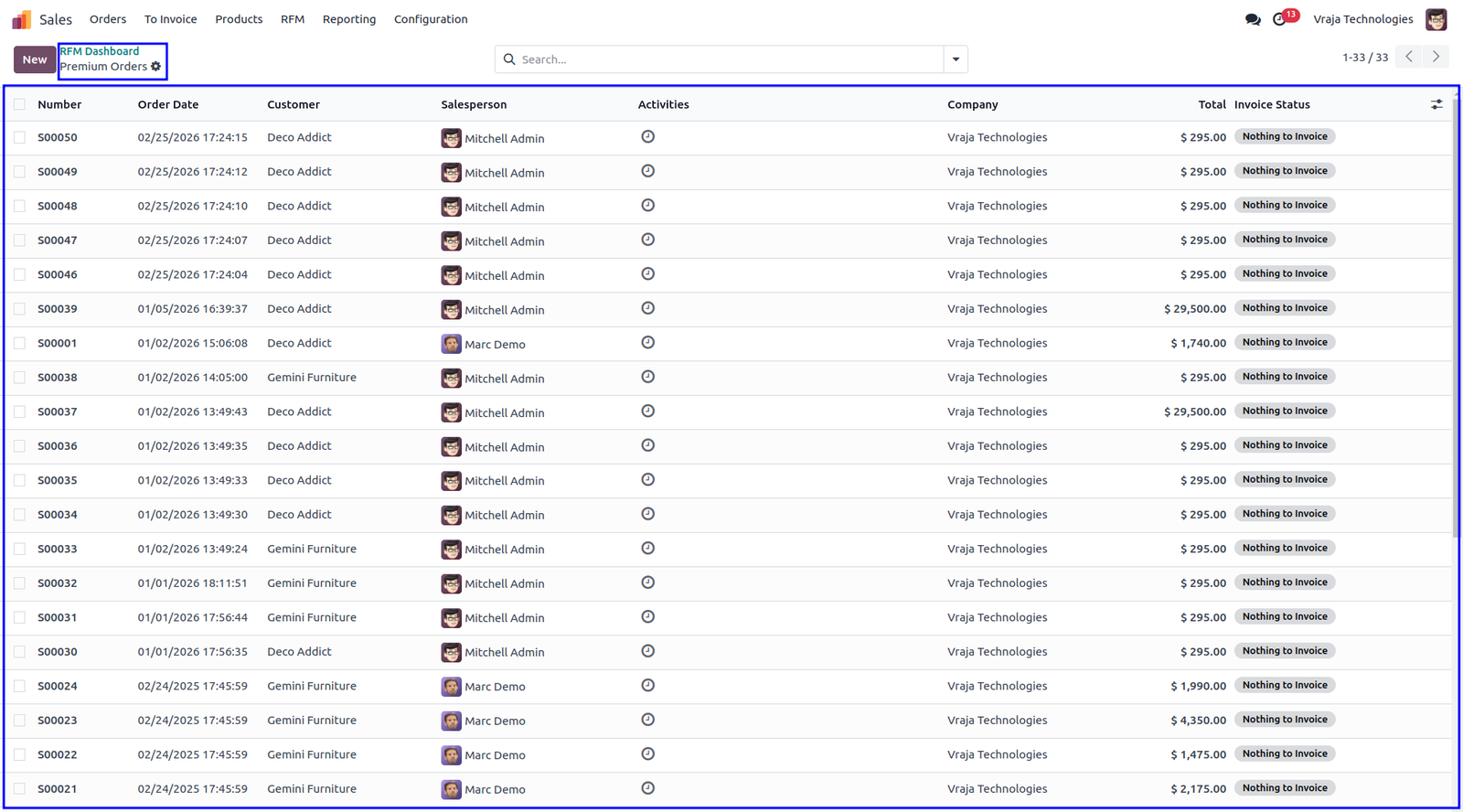Click the user avatar in top bar
The height and width of the screenshot is (812, 1463).
[x=1436, y=19]
